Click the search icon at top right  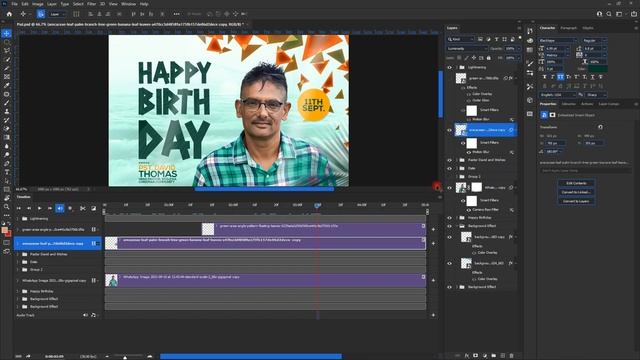click(x=609, y=14)
